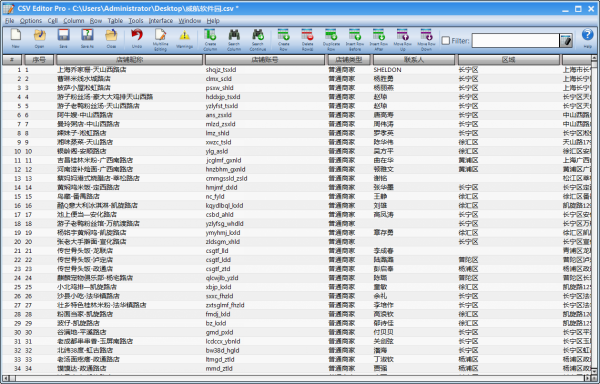Select the jcglmf_gxnld account cell
Viewport: 600px width, 384px height.
[265, 160]
